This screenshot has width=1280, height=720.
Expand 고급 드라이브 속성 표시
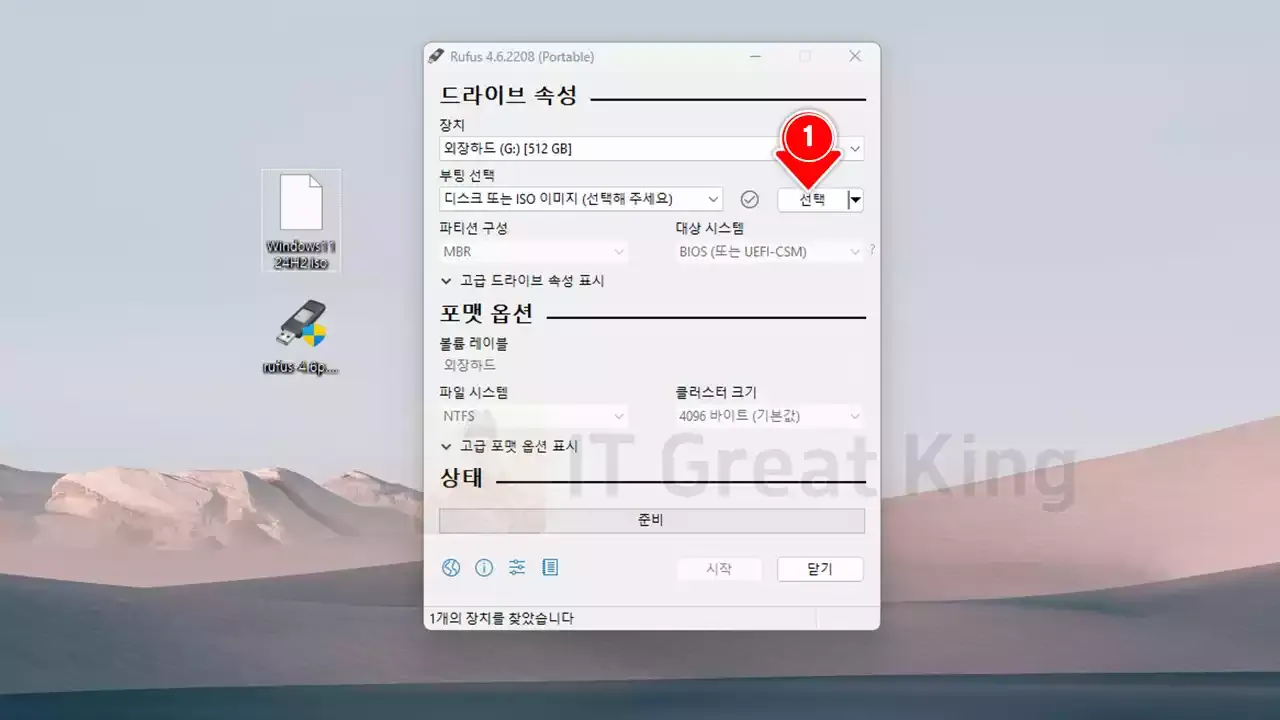[522, 281]
